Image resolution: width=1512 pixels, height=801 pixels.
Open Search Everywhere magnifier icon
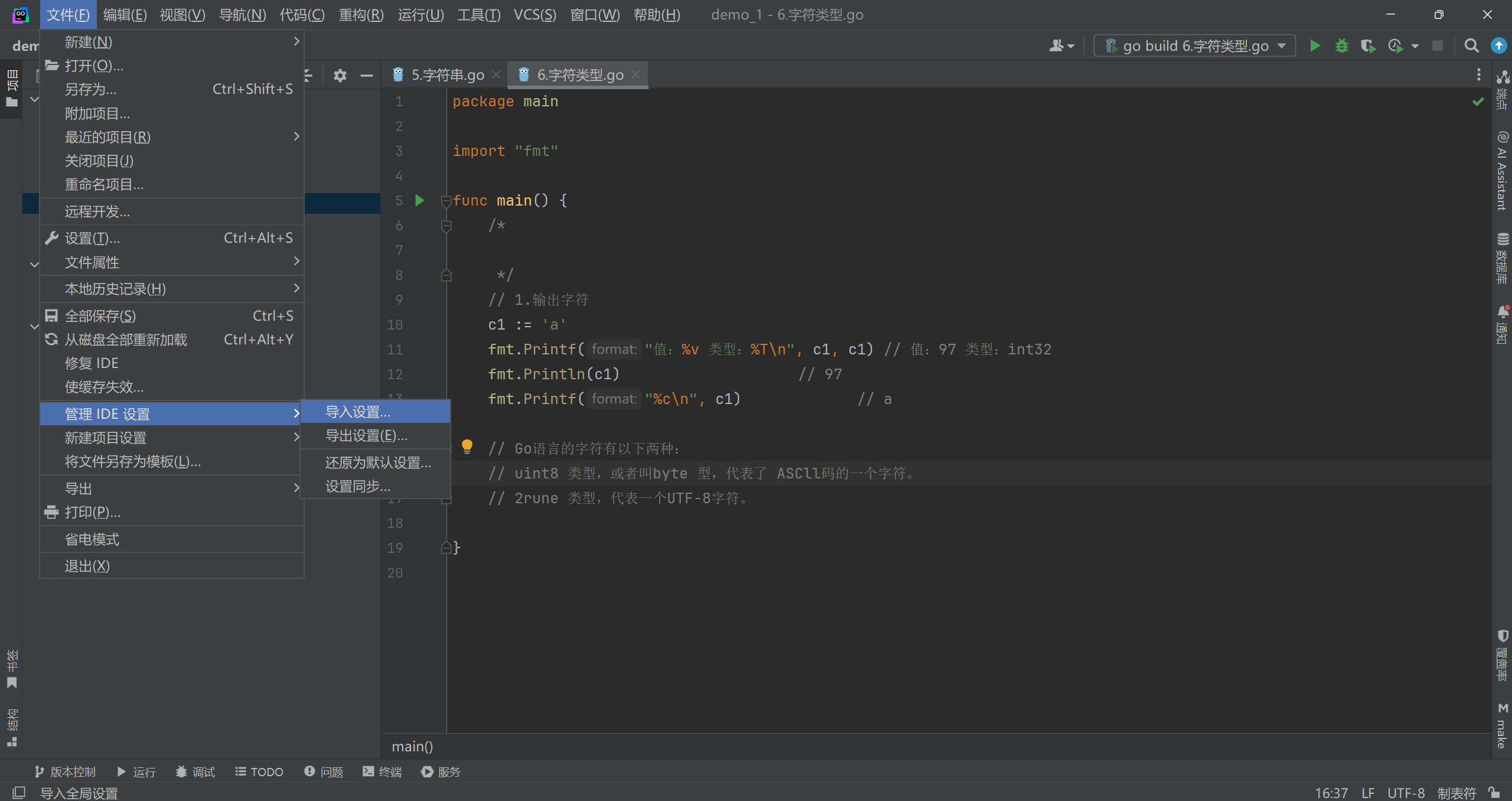point(1471,45)
